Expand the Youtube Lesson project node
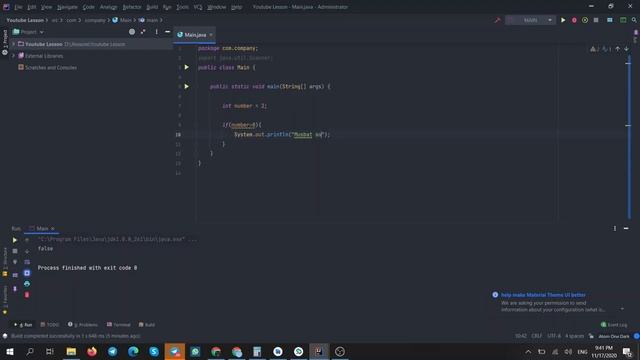640x360 pixels. coord(13,44)
